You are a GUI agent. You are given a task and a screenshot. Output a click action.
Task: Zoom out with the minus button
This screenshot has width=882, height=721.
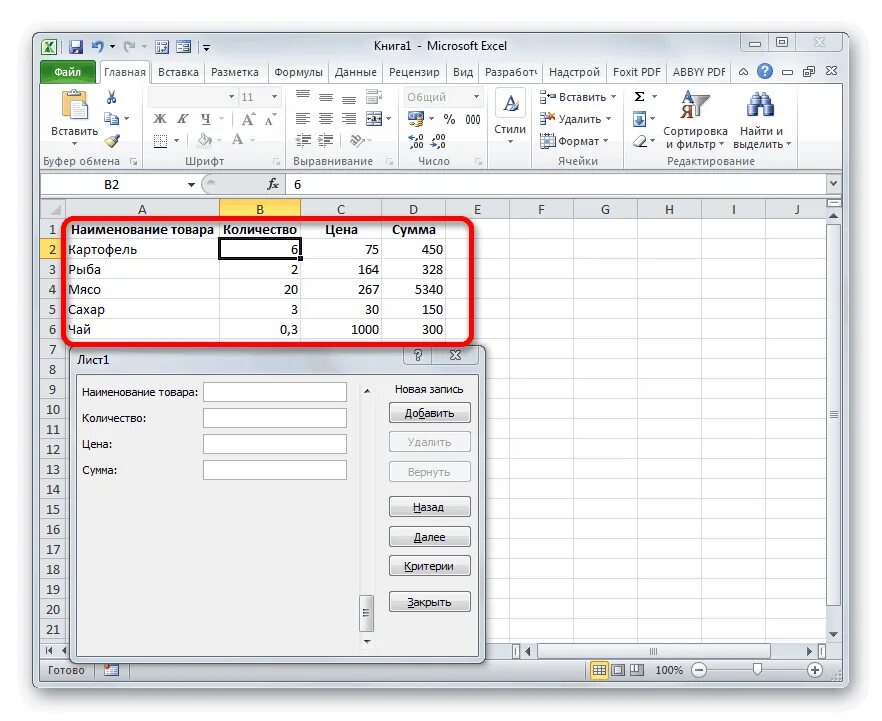coord(699,670)
